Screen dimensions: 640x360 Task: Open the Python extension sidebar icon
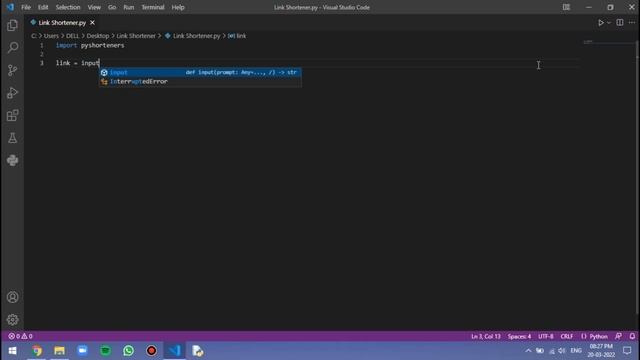[x=12, y=160]
